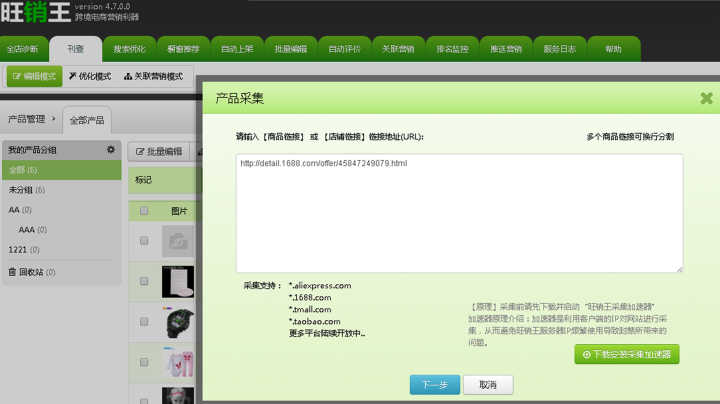The width and height of the screenshot is (720, 404).
Task: Open the 全店诊断 tab
Action: [x=23, y=49]
